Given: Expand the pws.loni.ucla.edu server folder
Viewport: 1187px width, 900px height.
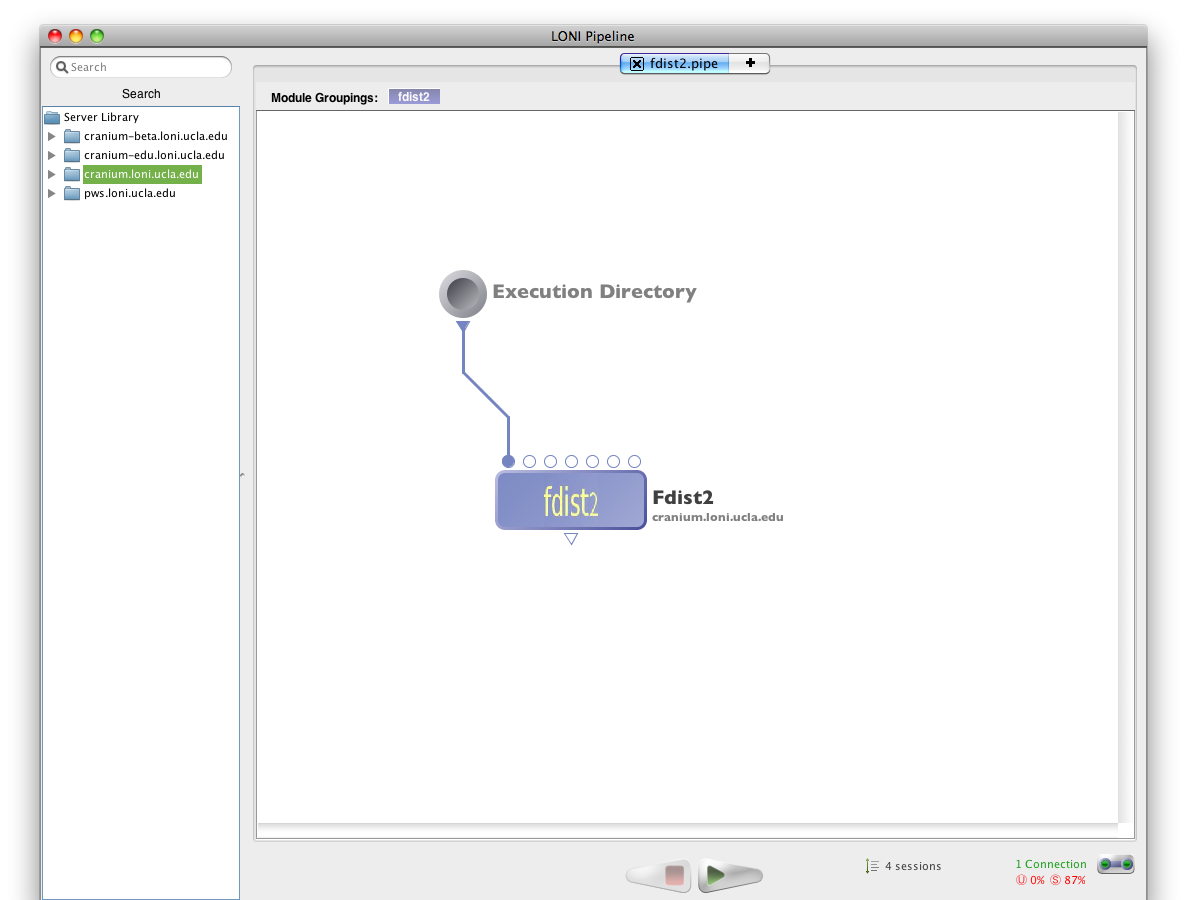Looking at the screenshot, I should click(52, 193).
